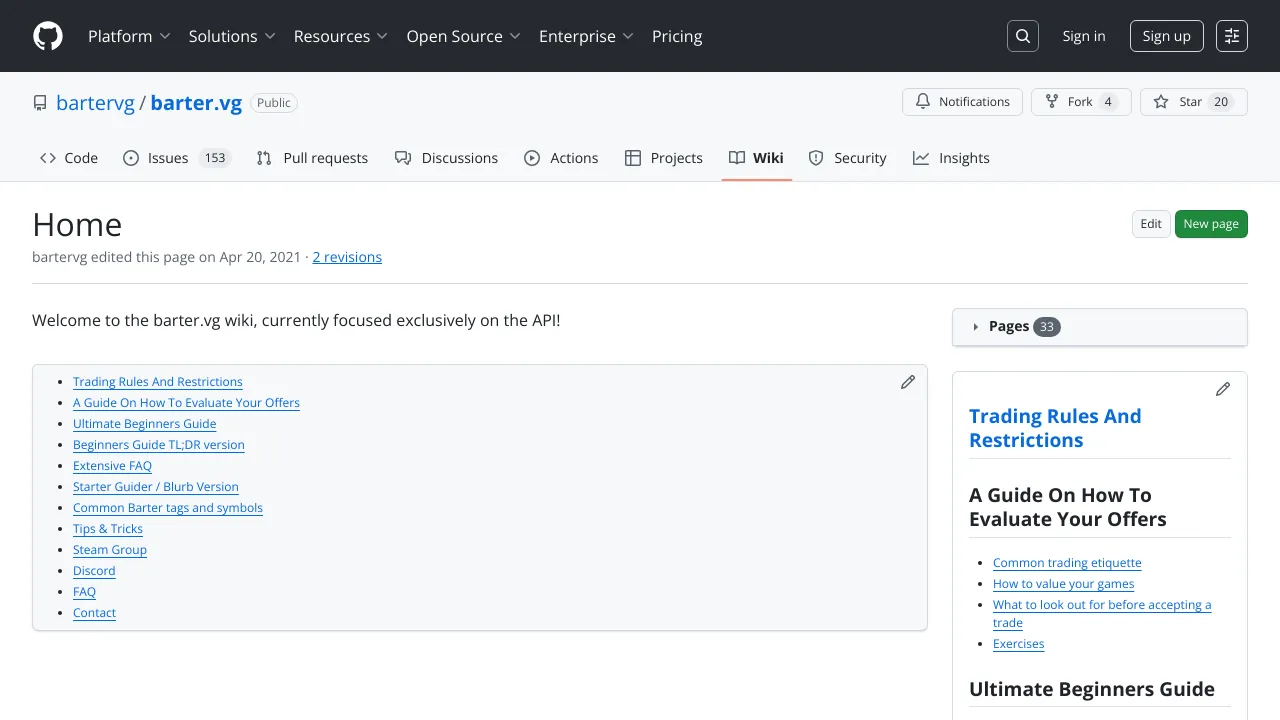The image size is (1280, 720).
Task: Open the Pricing menu item
Action: pos(677,36)
